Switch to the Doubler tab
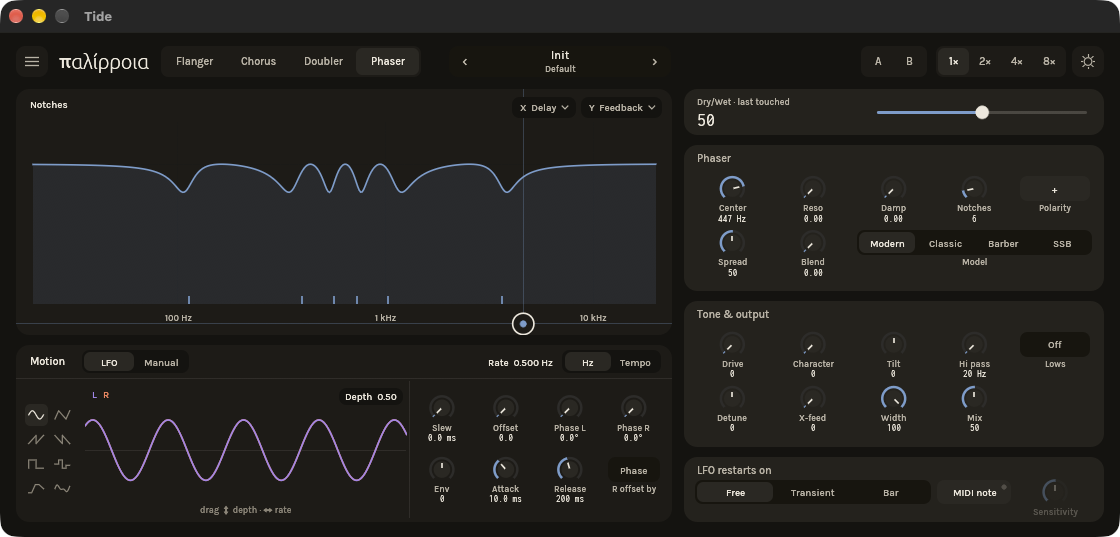The image size is (1120, 537). pyautogui.click(x=323, y=61)
